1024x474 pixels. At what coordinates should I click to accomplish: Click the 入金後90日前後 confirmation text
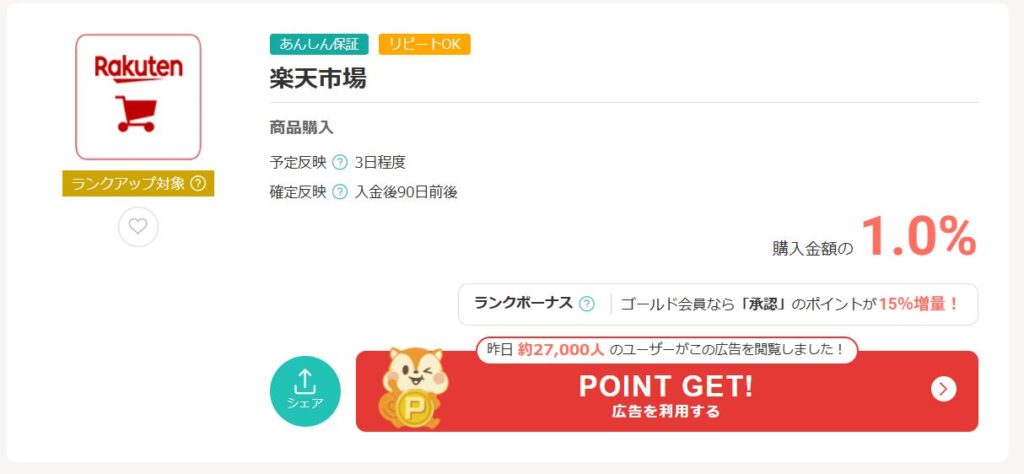point(406,193)
